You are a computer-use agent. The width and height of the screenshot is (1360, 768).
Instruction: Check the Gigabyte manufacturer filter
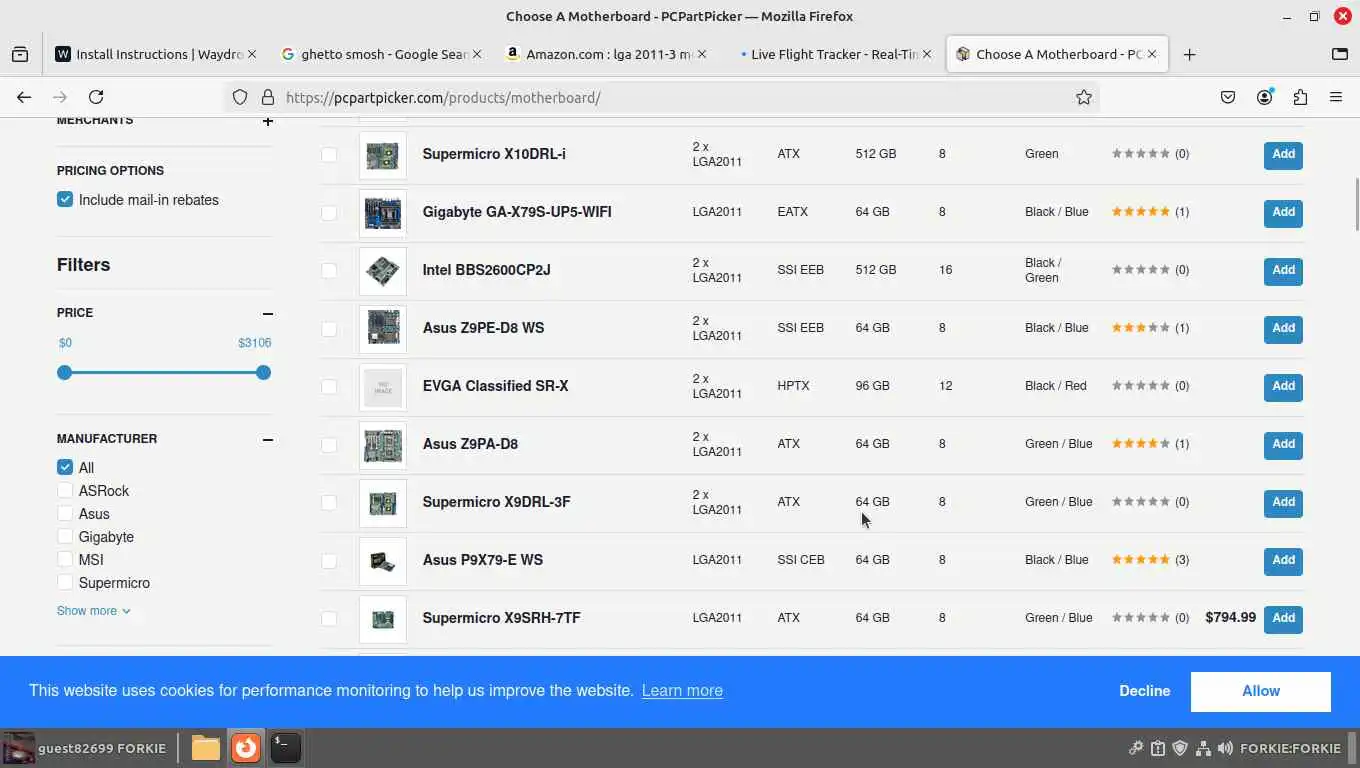65,537
